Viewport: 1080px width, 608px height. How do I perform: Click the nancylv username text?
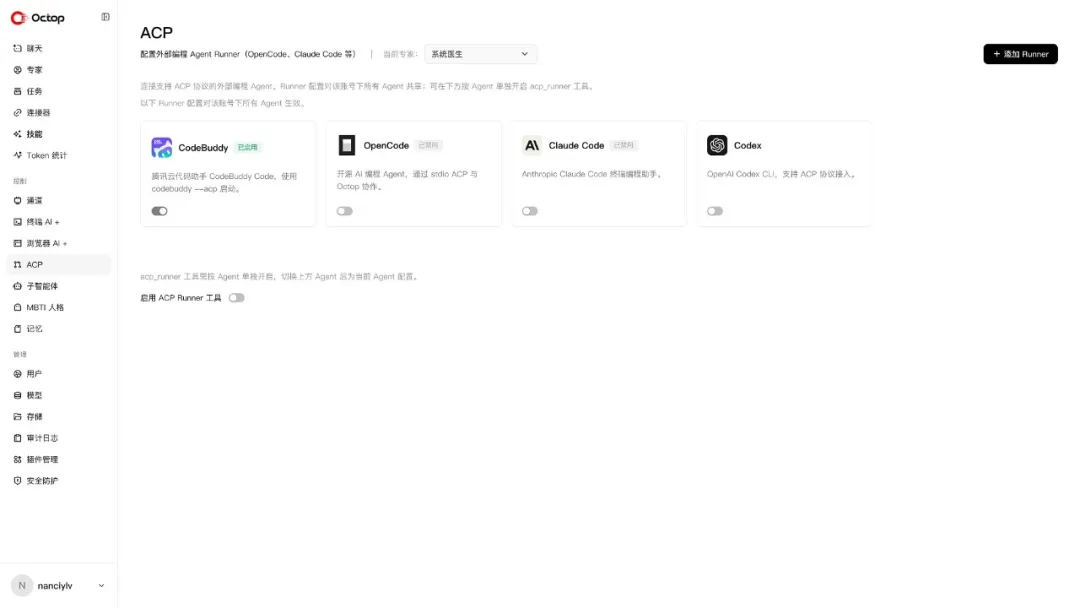(55, 586)
